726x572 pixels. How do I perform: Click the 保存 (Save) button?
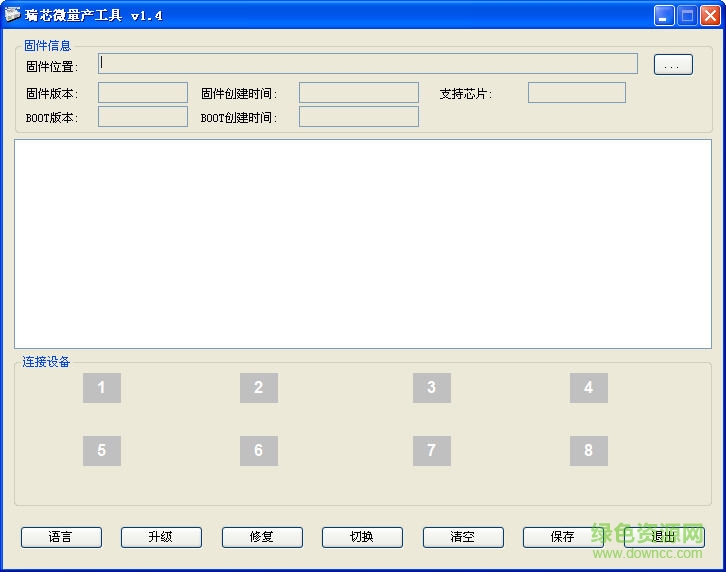tap(563, 537)
